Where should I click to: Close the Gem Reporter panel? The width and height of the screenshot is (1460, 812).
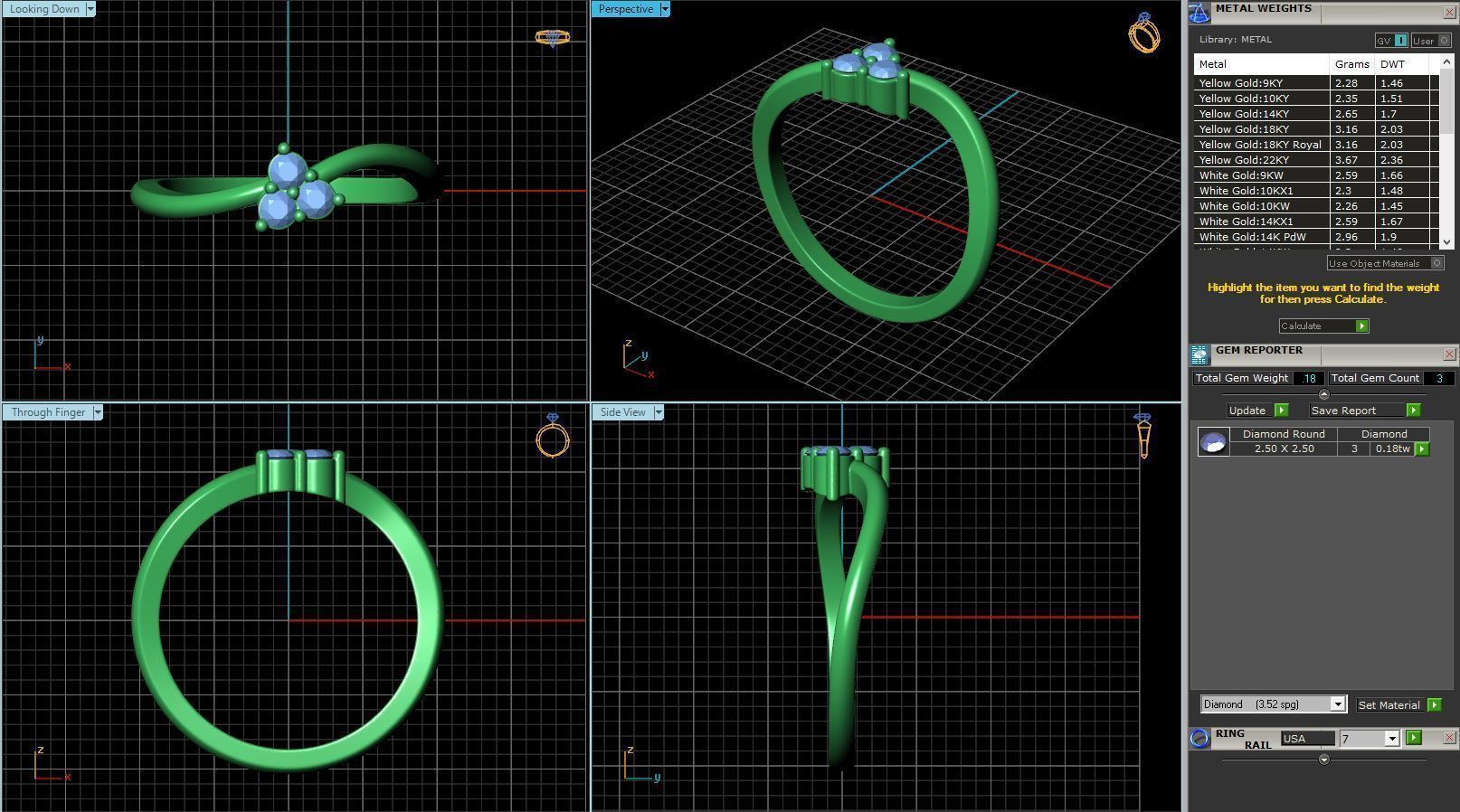click(x=1449, y=354)
